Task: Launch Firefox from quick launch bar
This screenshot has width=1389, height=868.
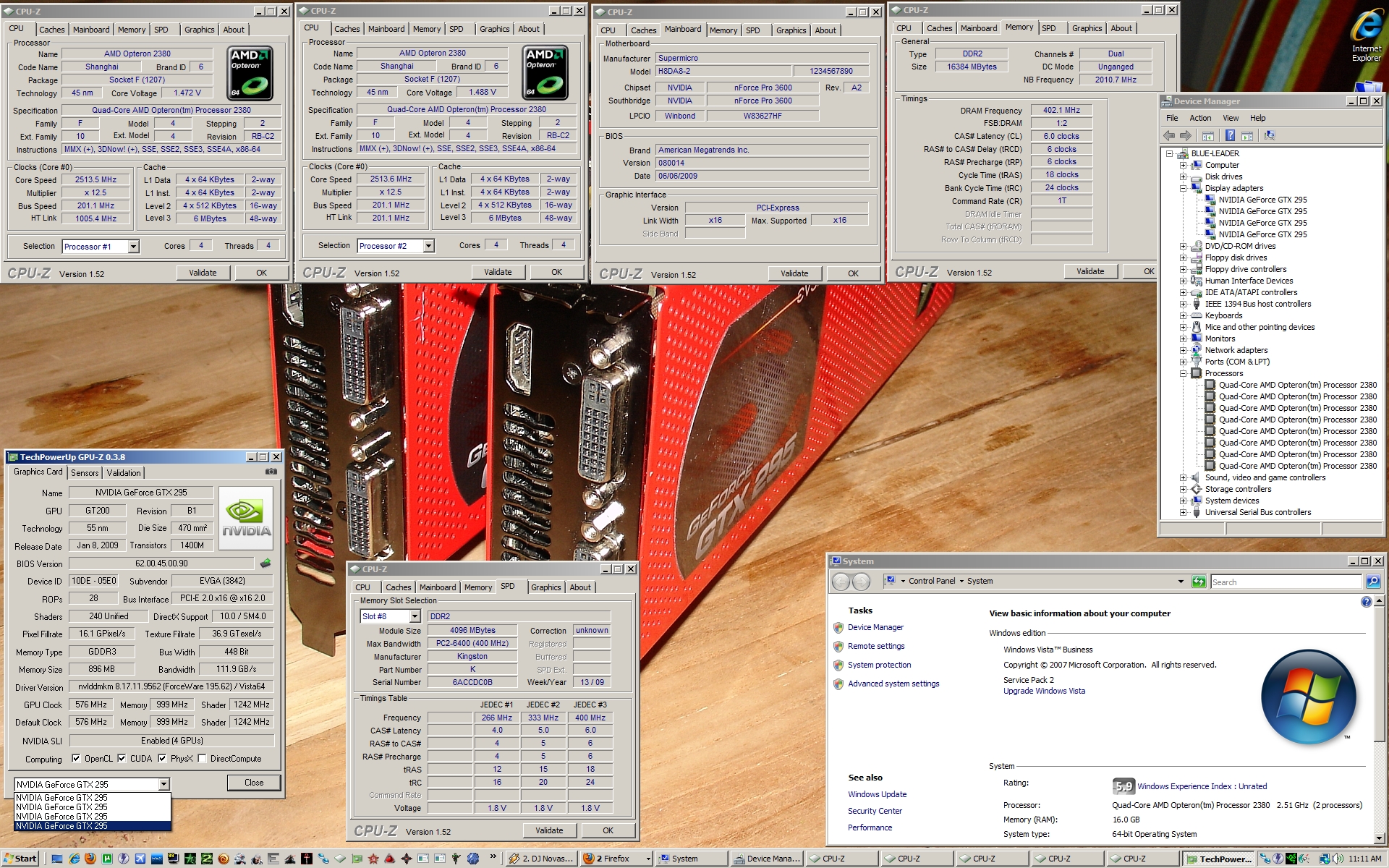Action: 90,859
